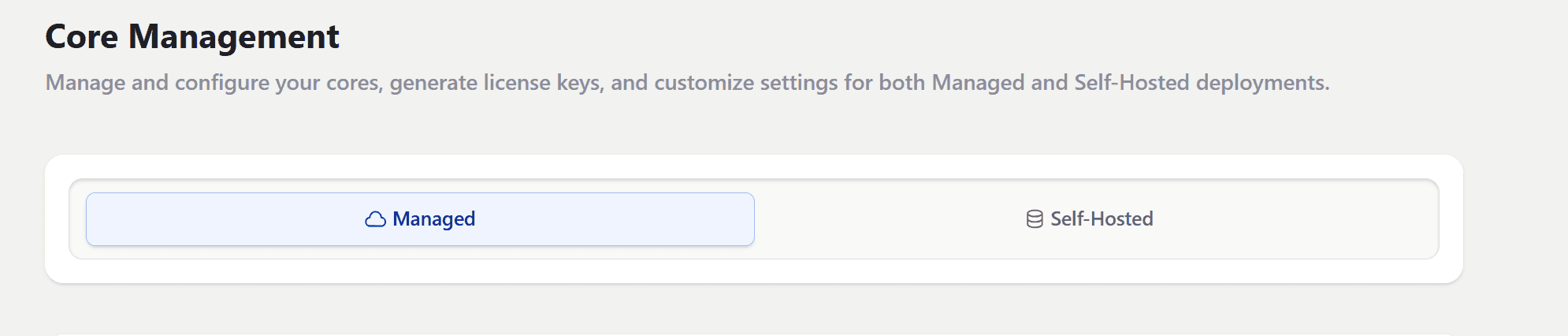Click the cloud icon on Managed tab

point(375,219)
